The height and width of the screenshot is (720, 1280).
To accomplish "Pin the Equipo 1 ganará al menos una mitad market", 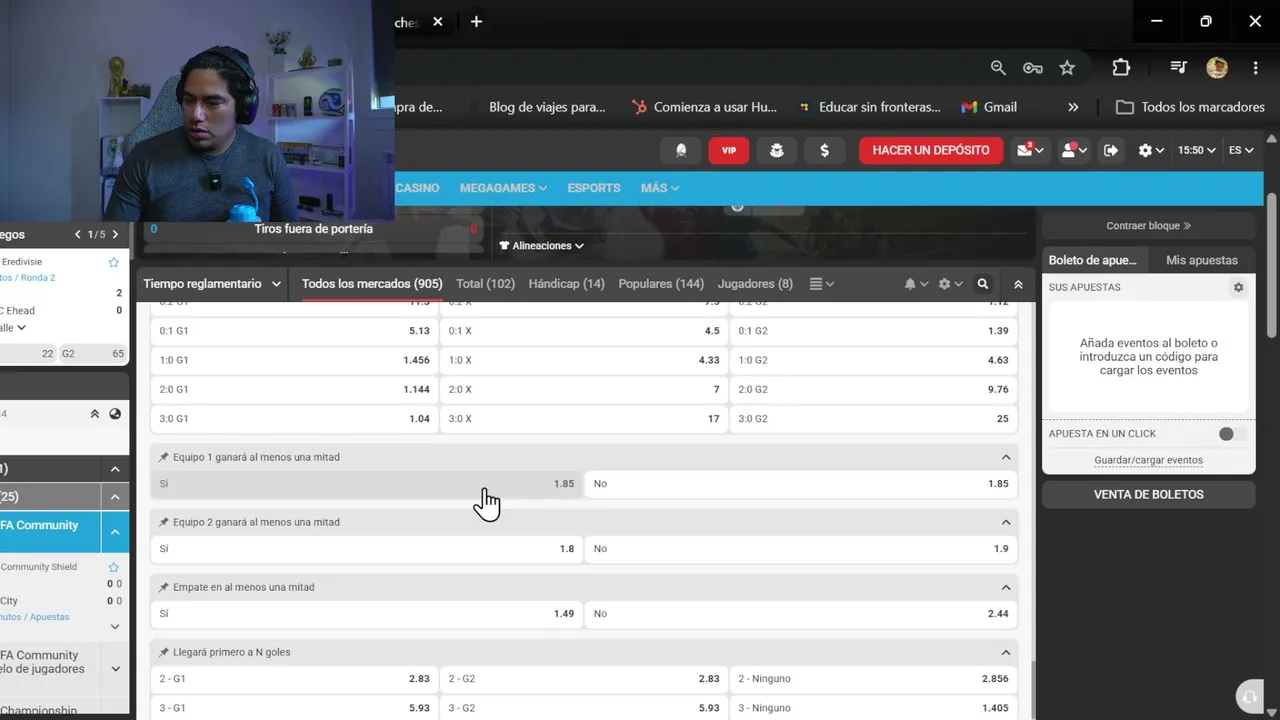I will click(164, 457).
